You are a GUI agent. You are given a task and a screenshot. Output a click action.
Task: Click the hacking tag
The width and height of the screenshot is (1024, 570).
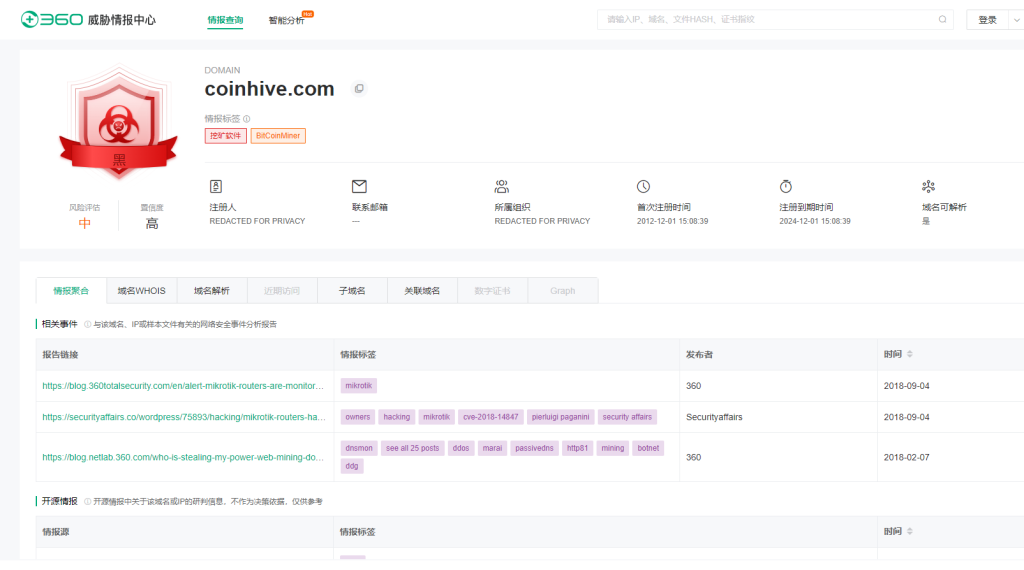[396, 417]
